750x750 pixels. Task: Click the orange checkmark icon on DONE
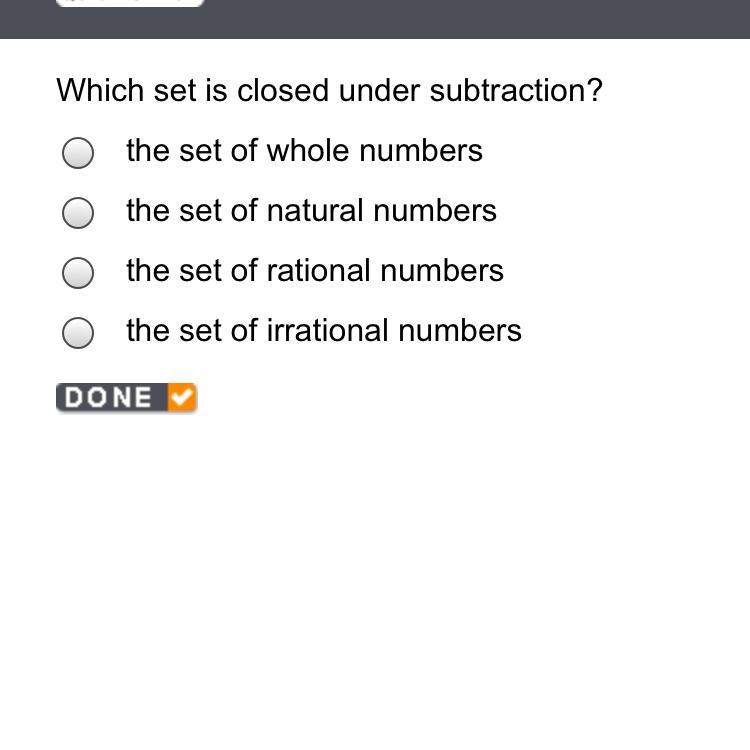click(182, 397)
